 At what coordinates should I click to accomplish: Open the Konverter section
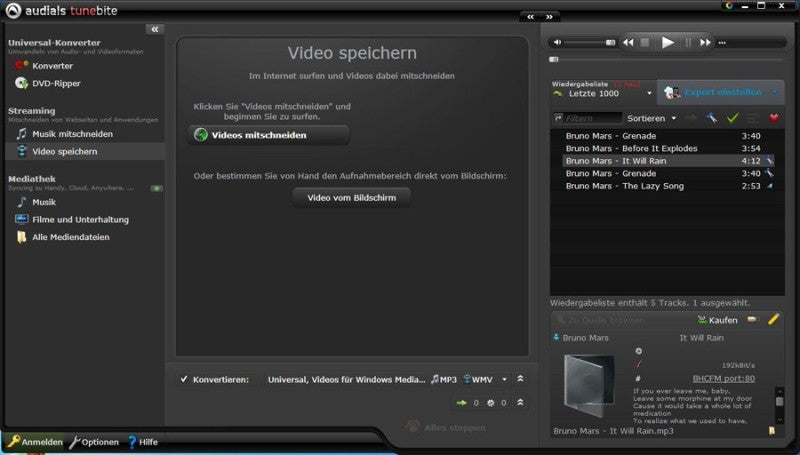point(44,66)
